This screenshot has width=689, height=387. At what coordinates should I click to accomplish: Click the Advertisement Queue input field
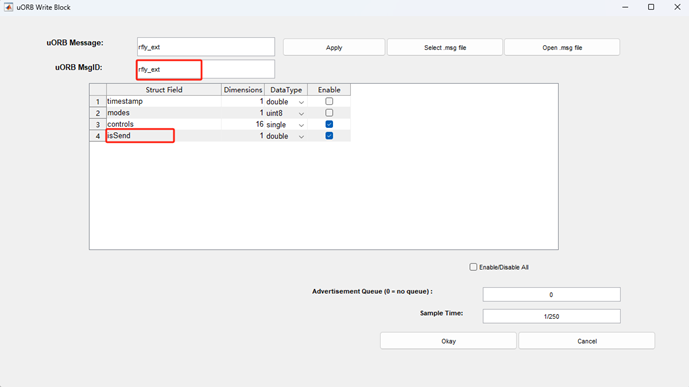[551, 294]
